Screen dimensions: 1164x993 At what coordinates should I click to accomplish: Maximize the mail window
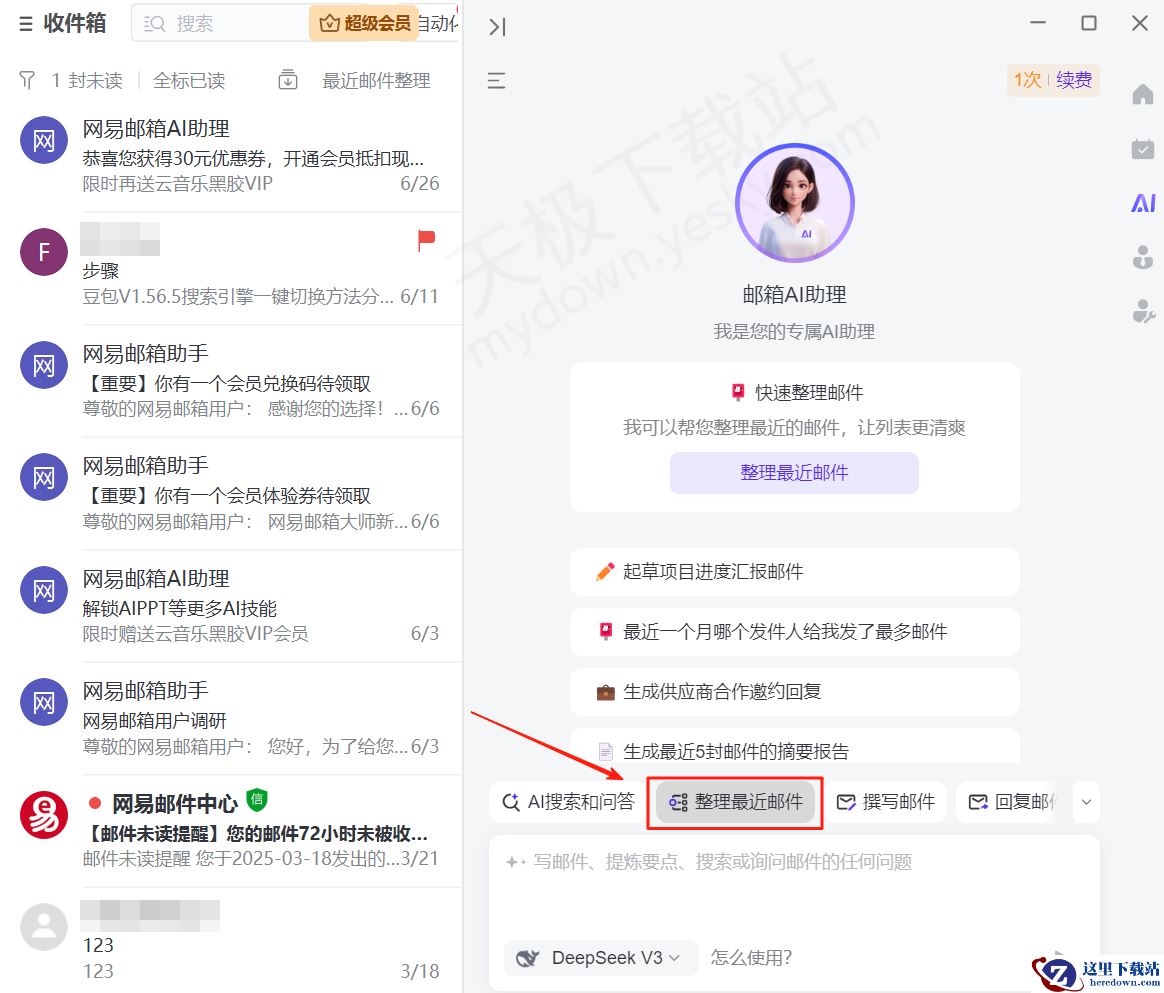(x=1088, y=23)
